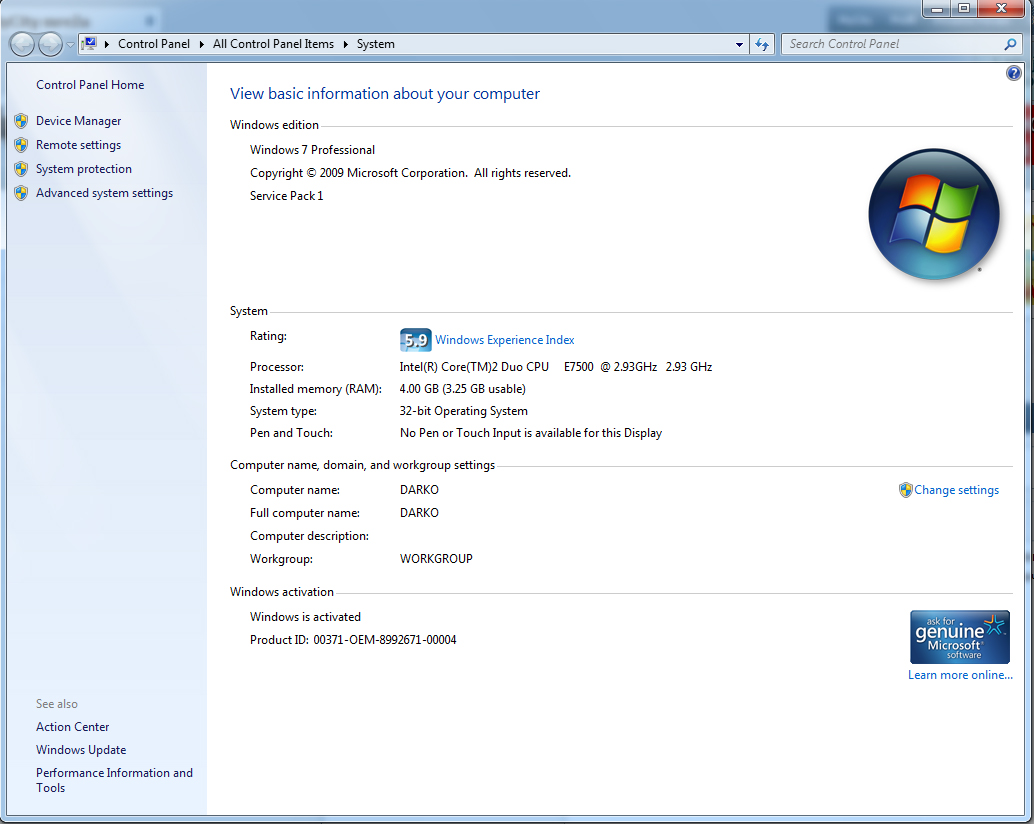Click the computer icon in address bar
Viewport: 1034px width, 824px height.
tap(89, 44)
